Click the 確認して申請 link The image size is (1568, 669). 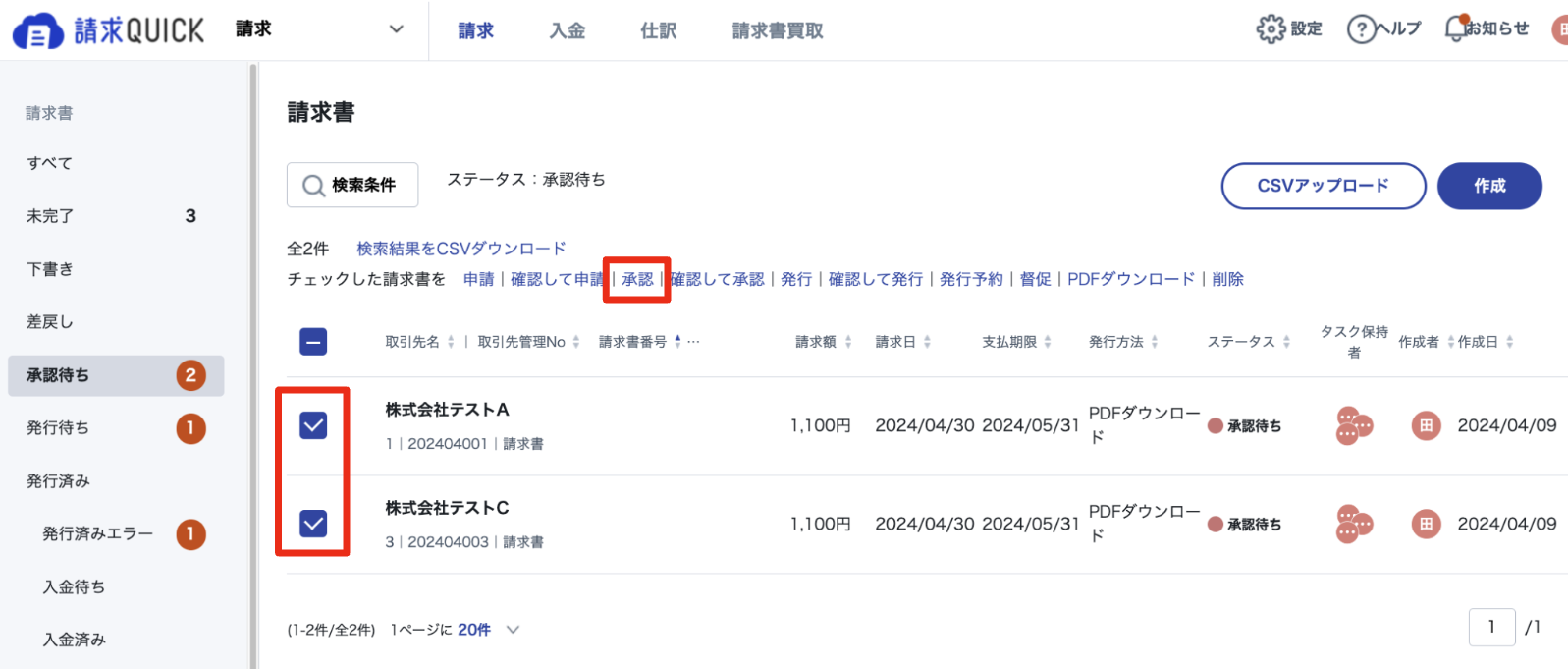point(557,279)
